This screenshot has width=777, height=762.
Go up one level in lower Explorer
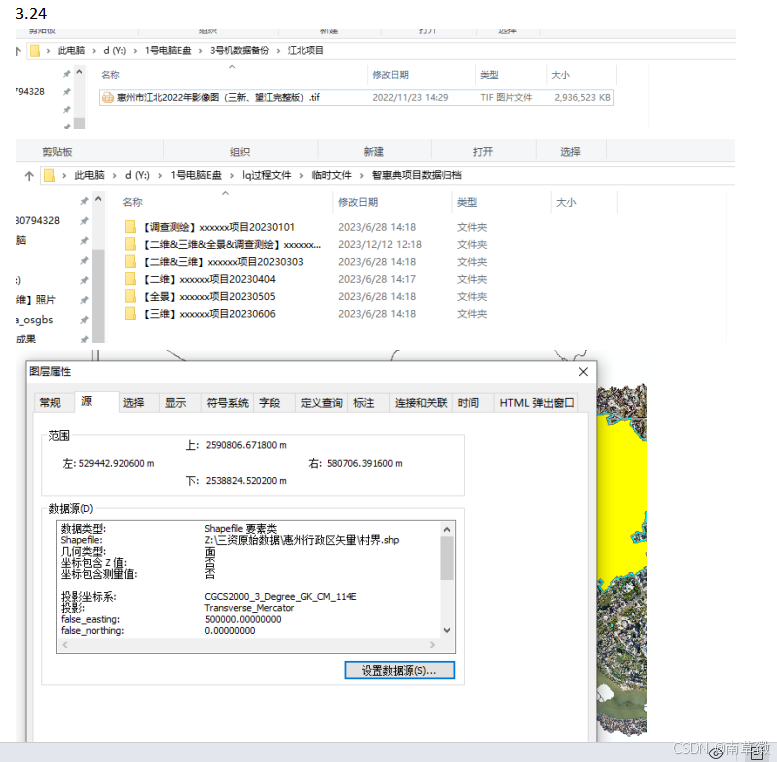pos(29,175)
